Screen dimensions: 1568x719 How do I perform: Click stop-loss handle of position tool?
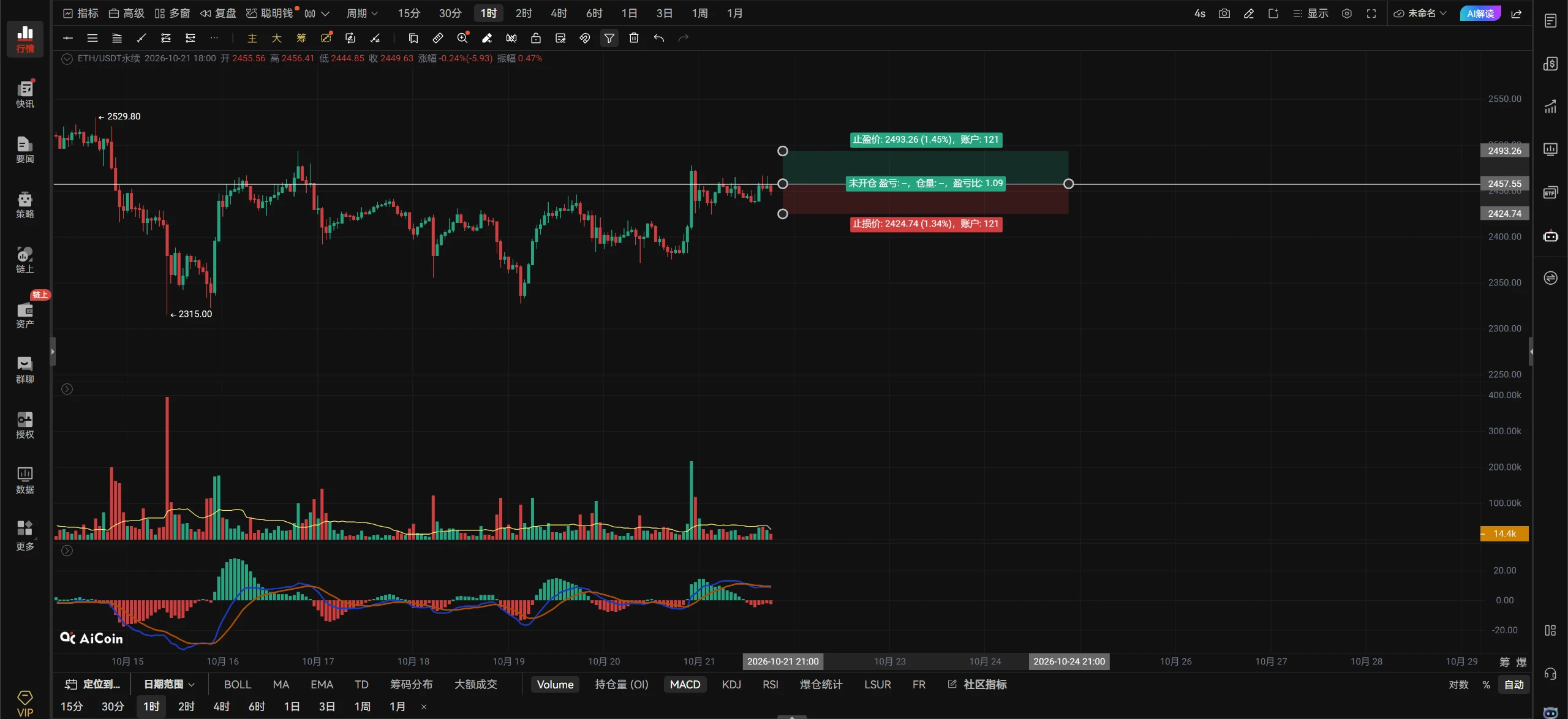tap(783, 214)
